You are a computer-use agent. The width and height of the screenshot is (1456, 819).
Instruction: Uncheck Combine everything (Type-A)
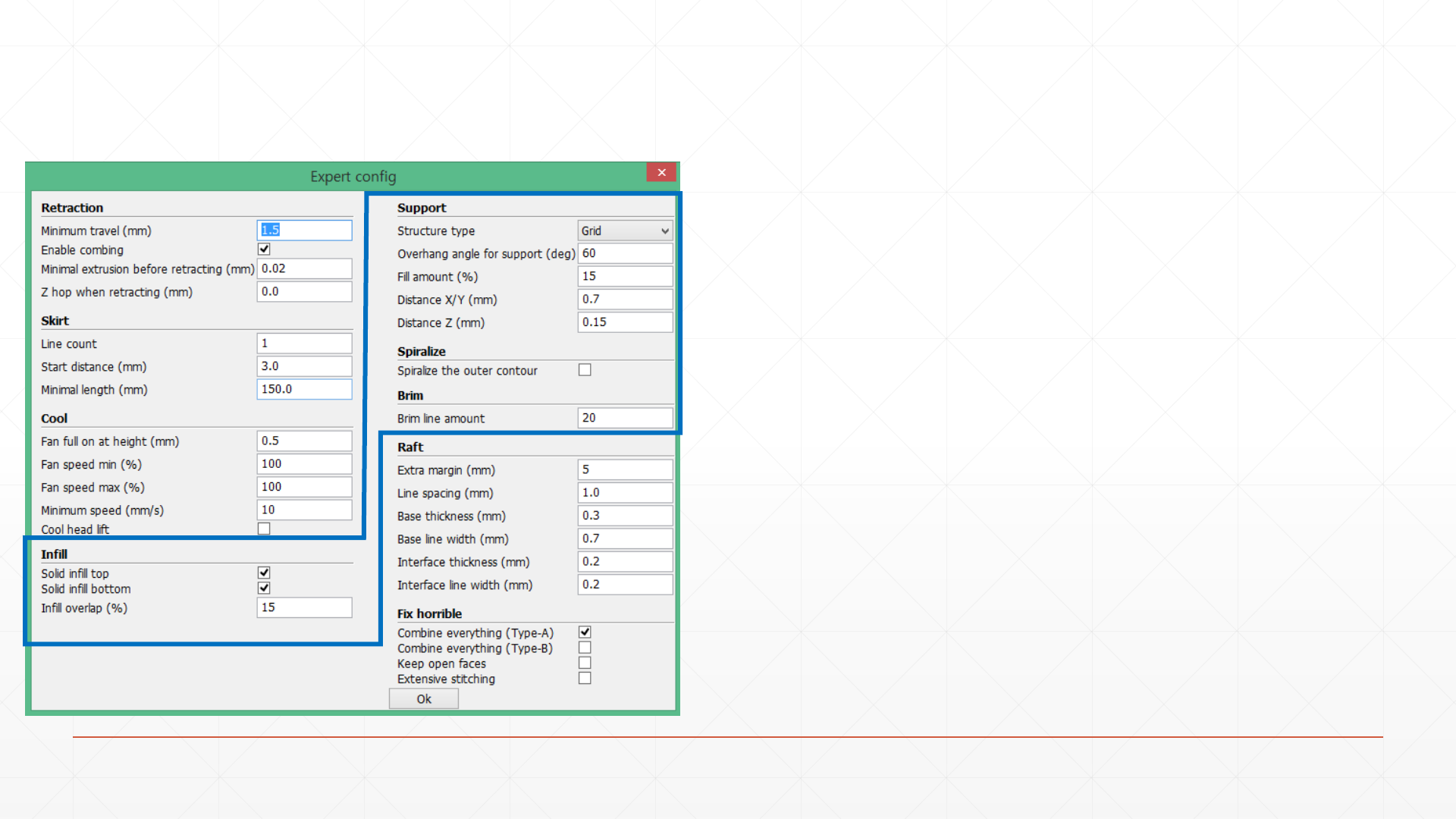(585, 632)
